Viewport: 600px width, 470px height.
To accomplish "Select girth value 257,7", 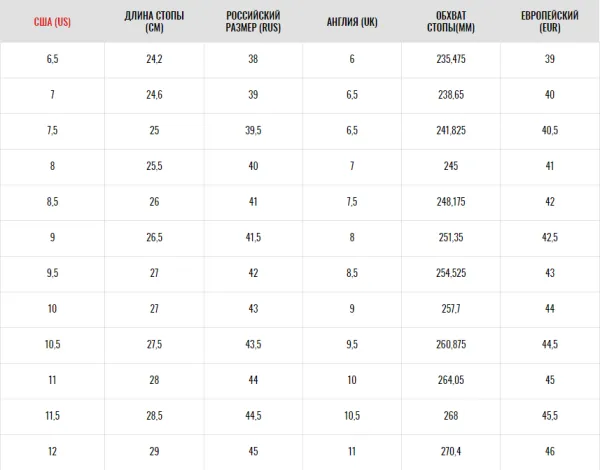I will click(x=451, y=308).
